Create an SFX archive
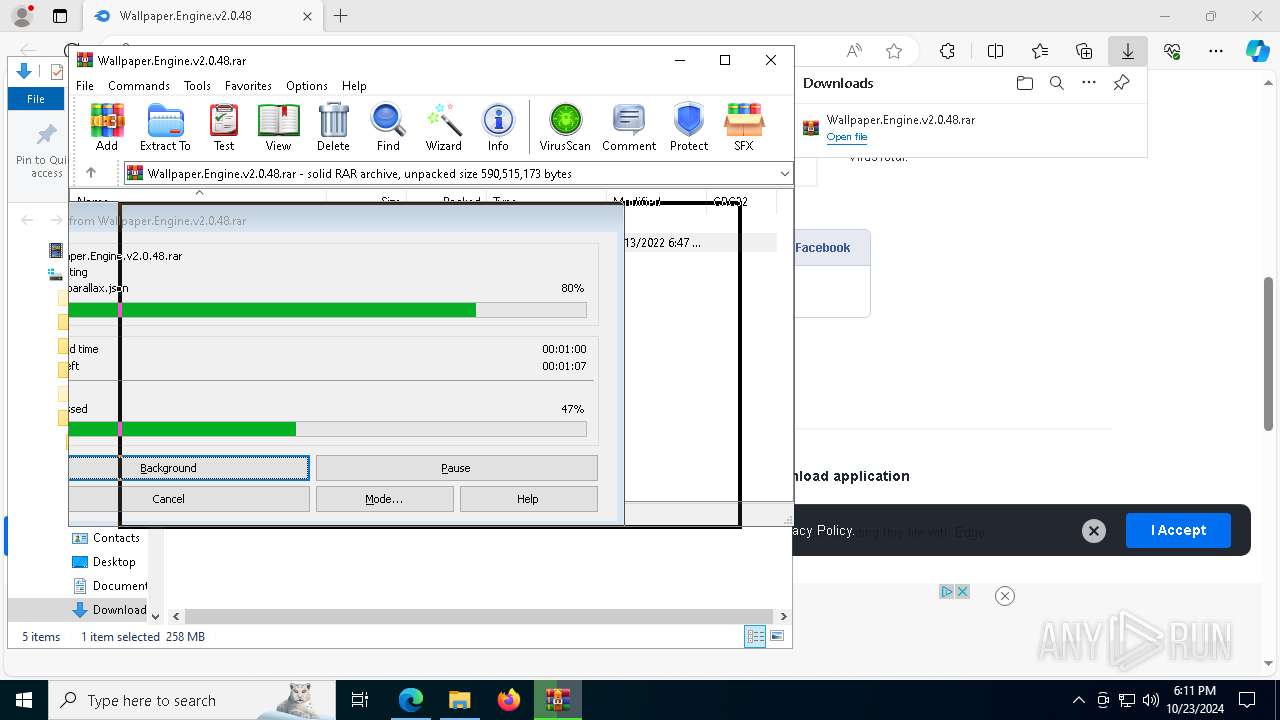 point(743,127)
